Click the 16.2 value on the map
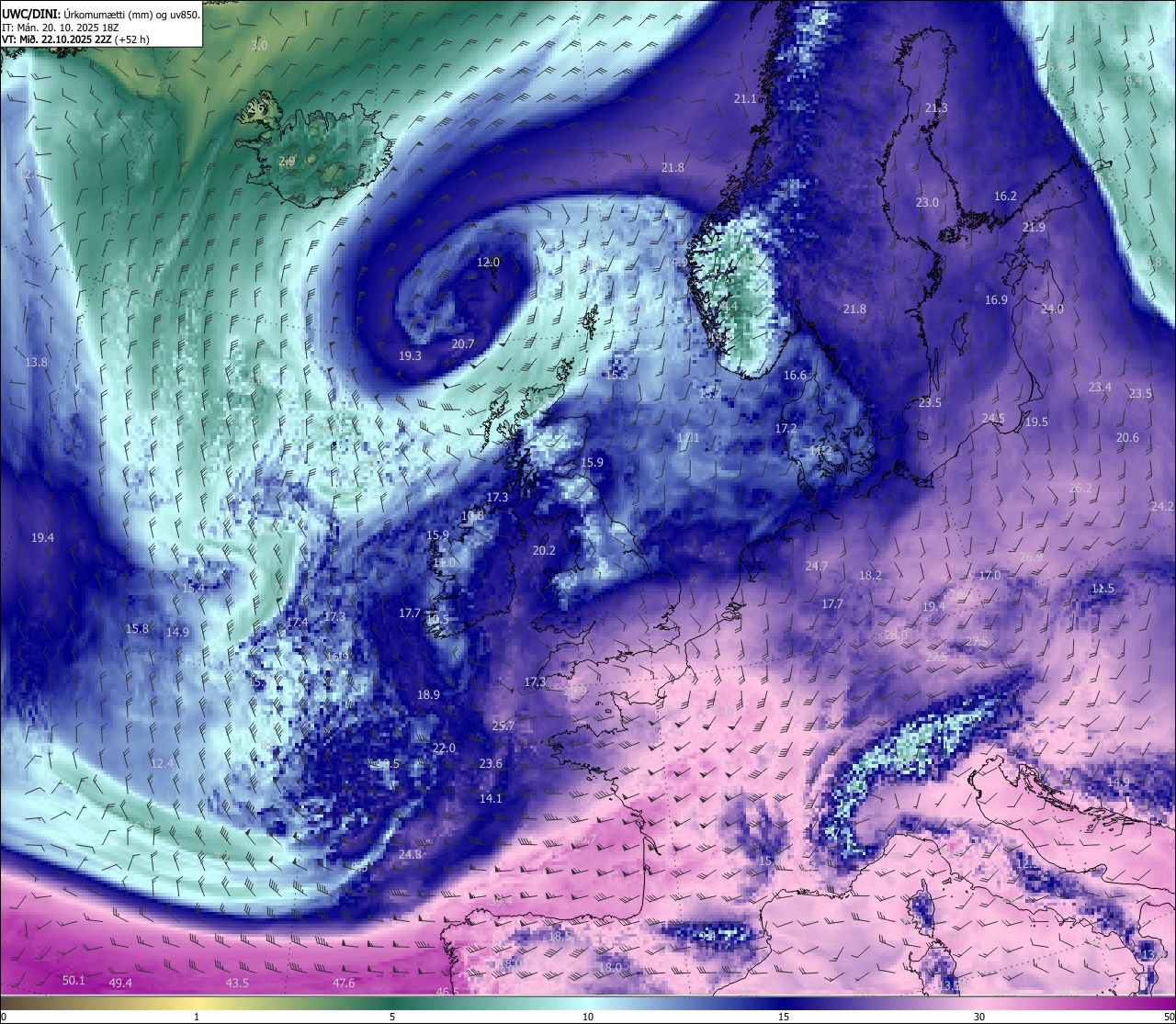 (1005, 197)
